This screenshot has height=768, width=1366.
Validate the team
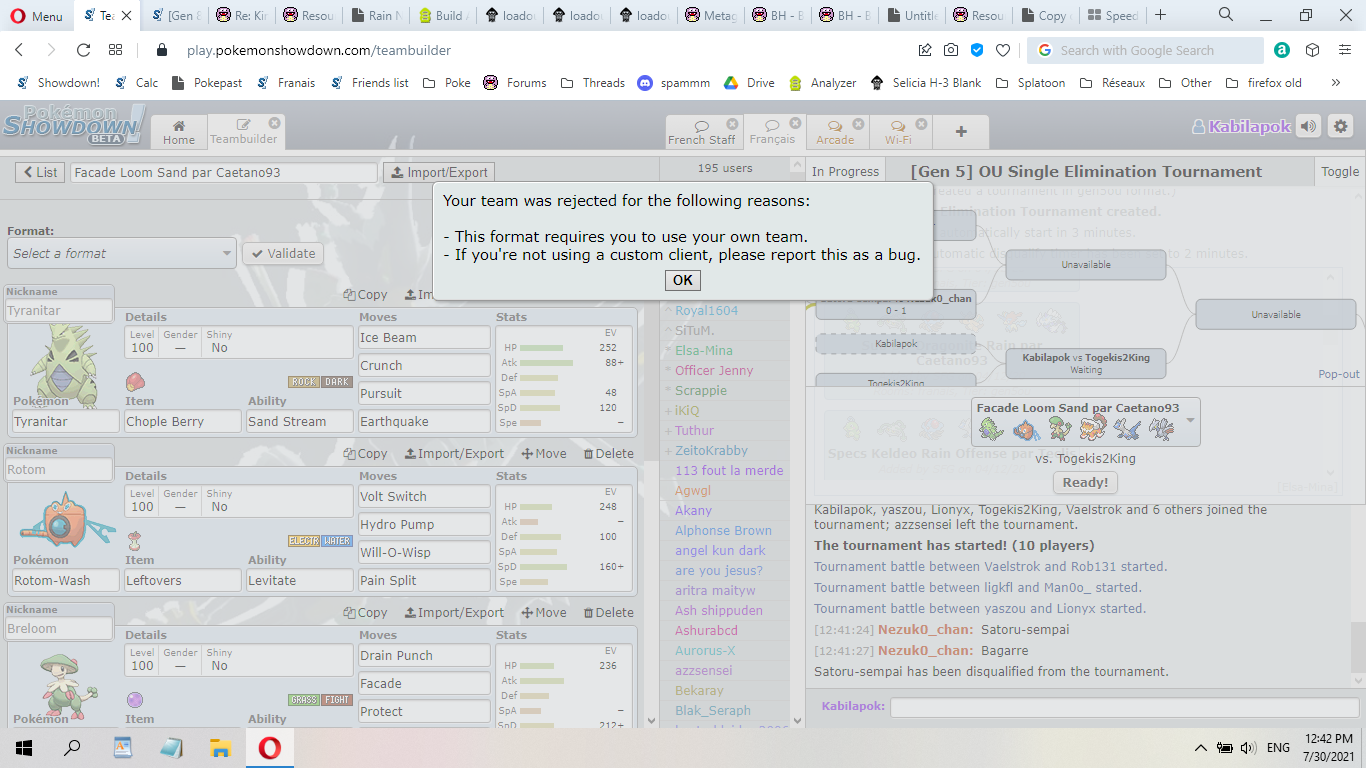[x=283, y=253]
